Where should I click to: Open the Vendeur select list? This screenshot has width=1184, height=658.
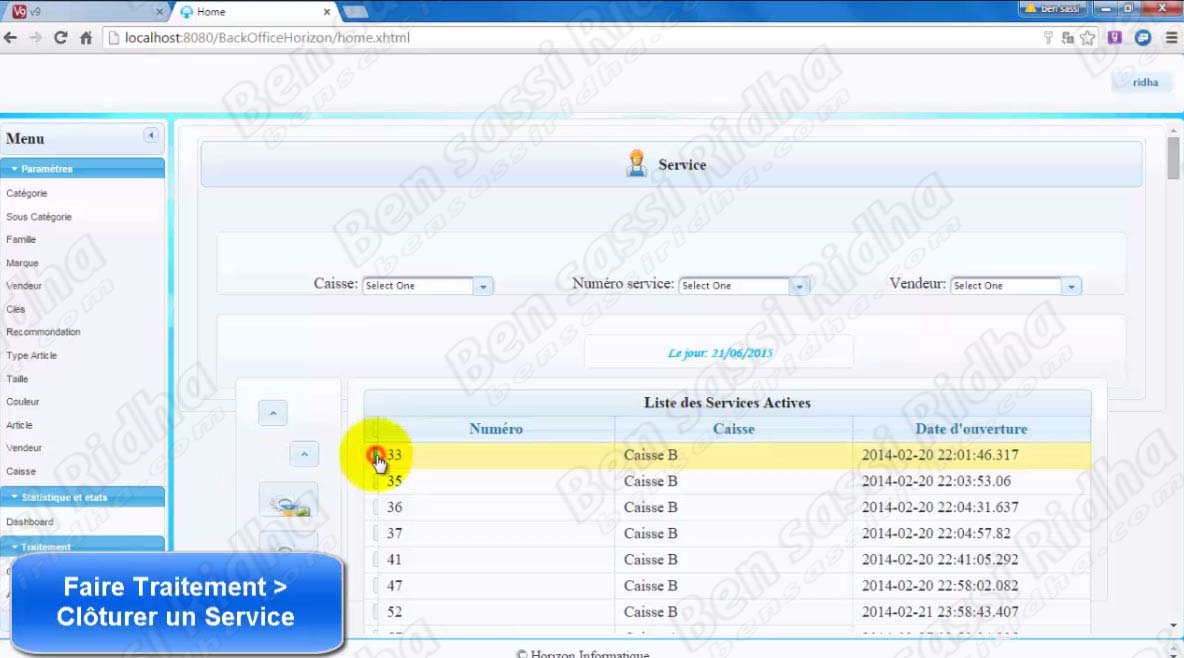pos(1071,286)
